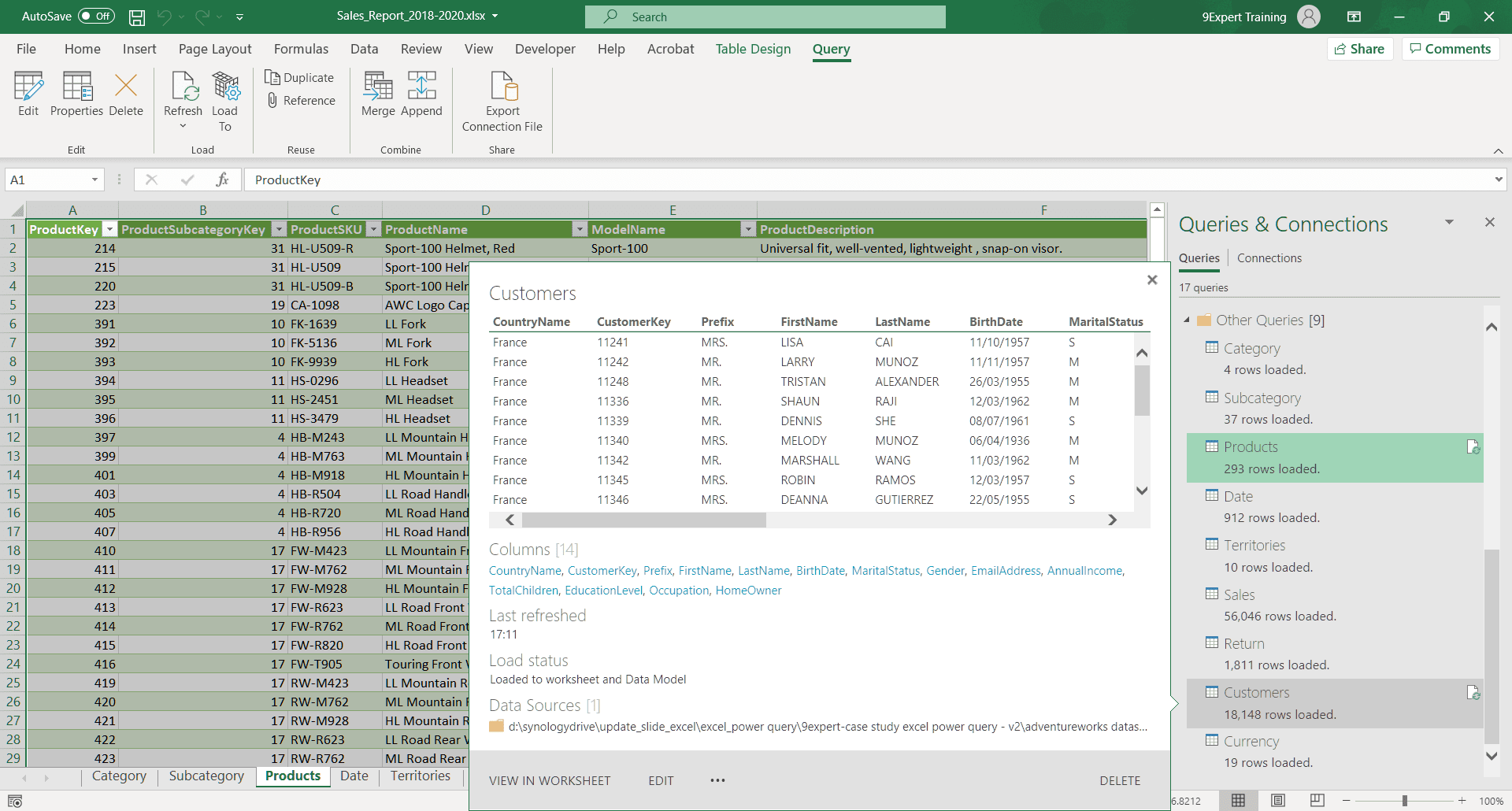Toggle AutoSave on
Image resolution: width=1512 pixels, height=811 pixels.
click(x=94, y=16)
